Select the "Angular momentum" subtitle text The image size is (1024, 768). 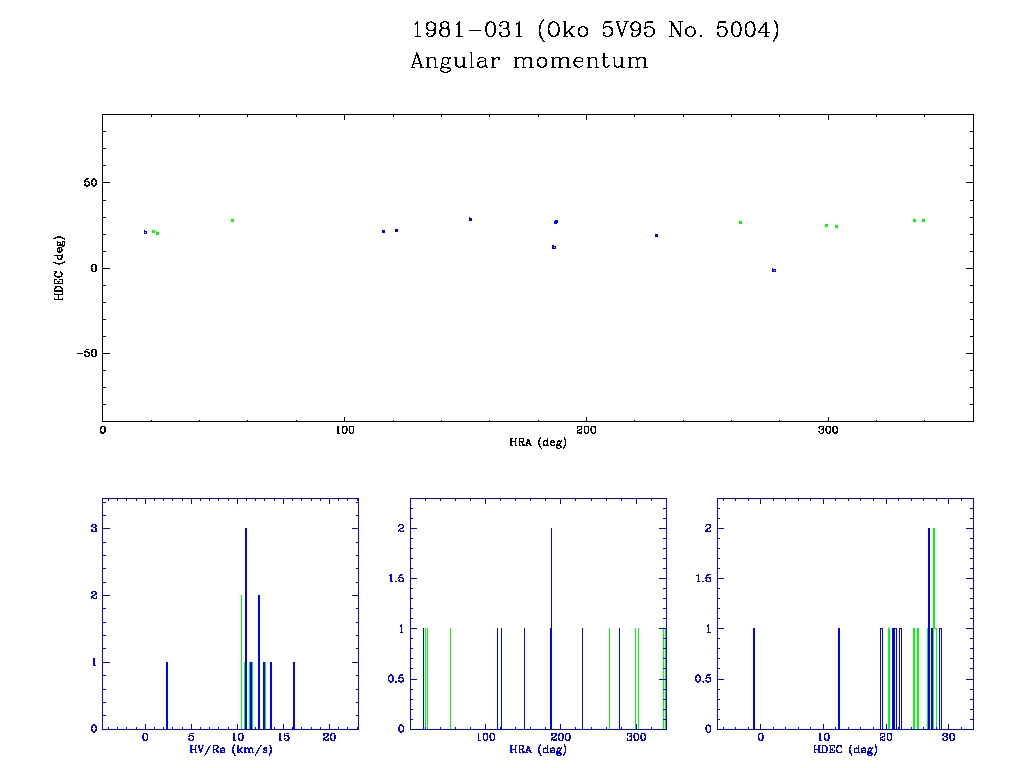coord(529,62)
